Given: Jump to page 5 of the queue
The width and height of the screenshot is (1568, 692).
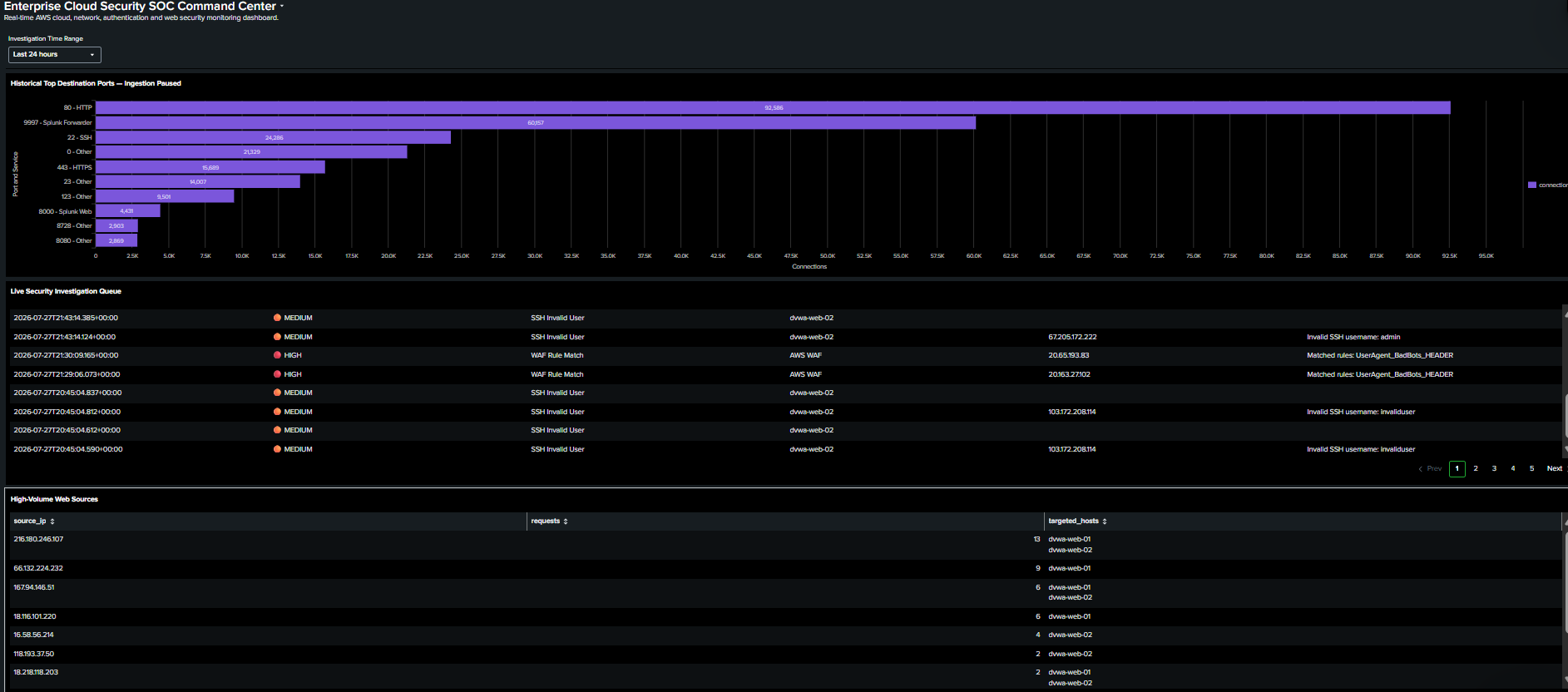Looking at the screenshot, I should tap(1531, 469).
